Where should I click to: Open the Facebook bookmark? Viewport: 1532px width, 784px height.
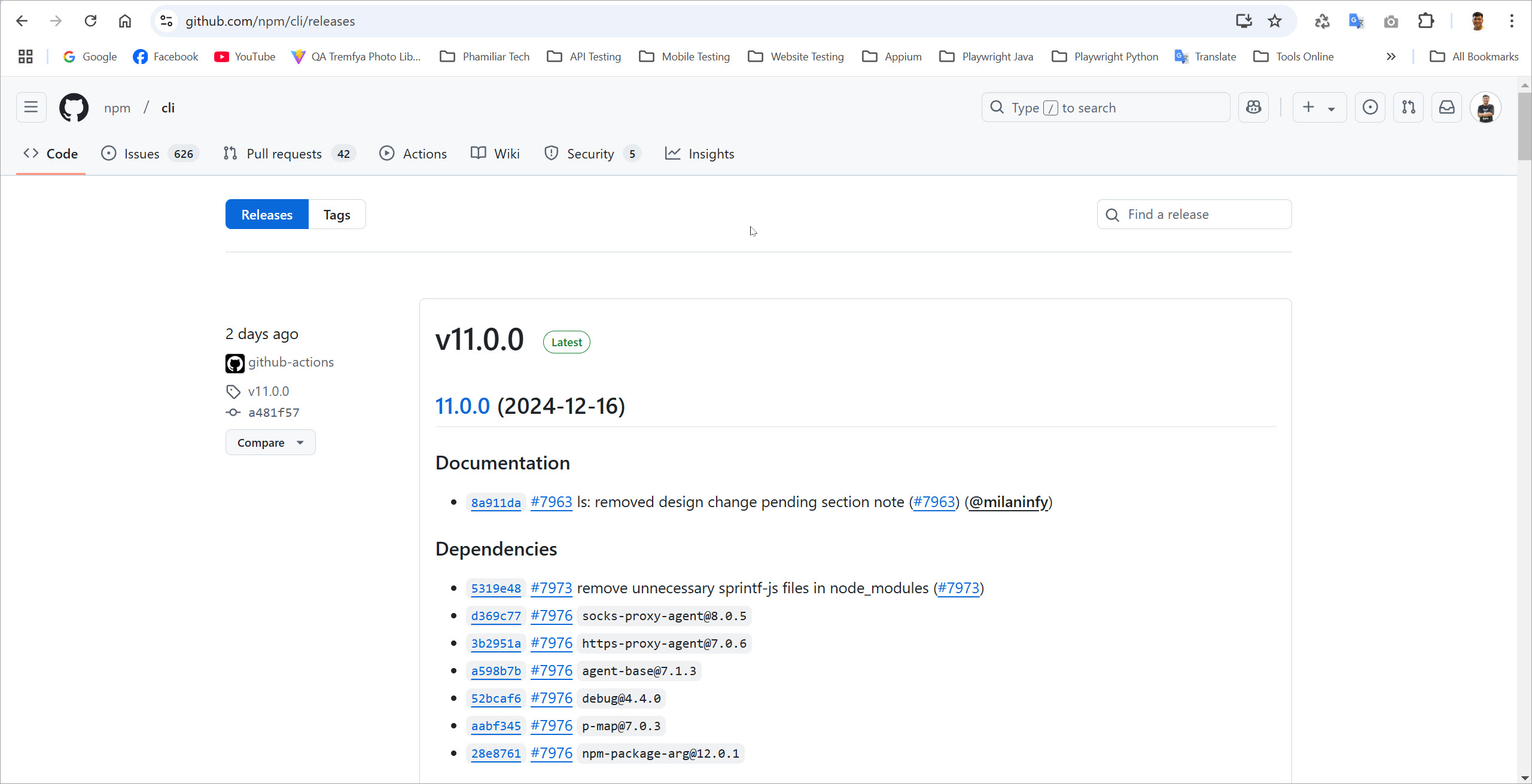point(166,57)
